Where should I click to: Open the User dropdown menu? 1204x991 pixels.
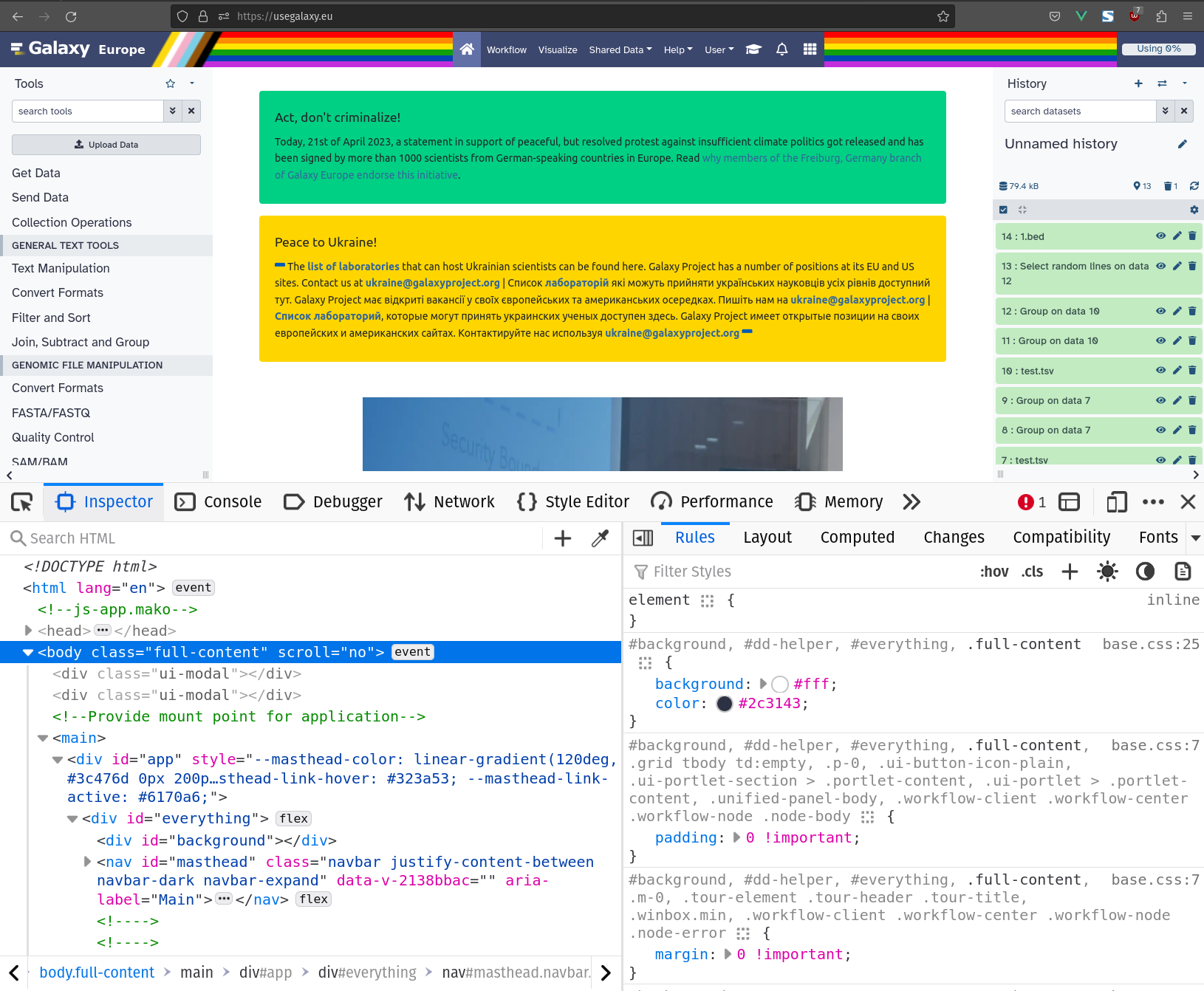click(x=719, y=49)
